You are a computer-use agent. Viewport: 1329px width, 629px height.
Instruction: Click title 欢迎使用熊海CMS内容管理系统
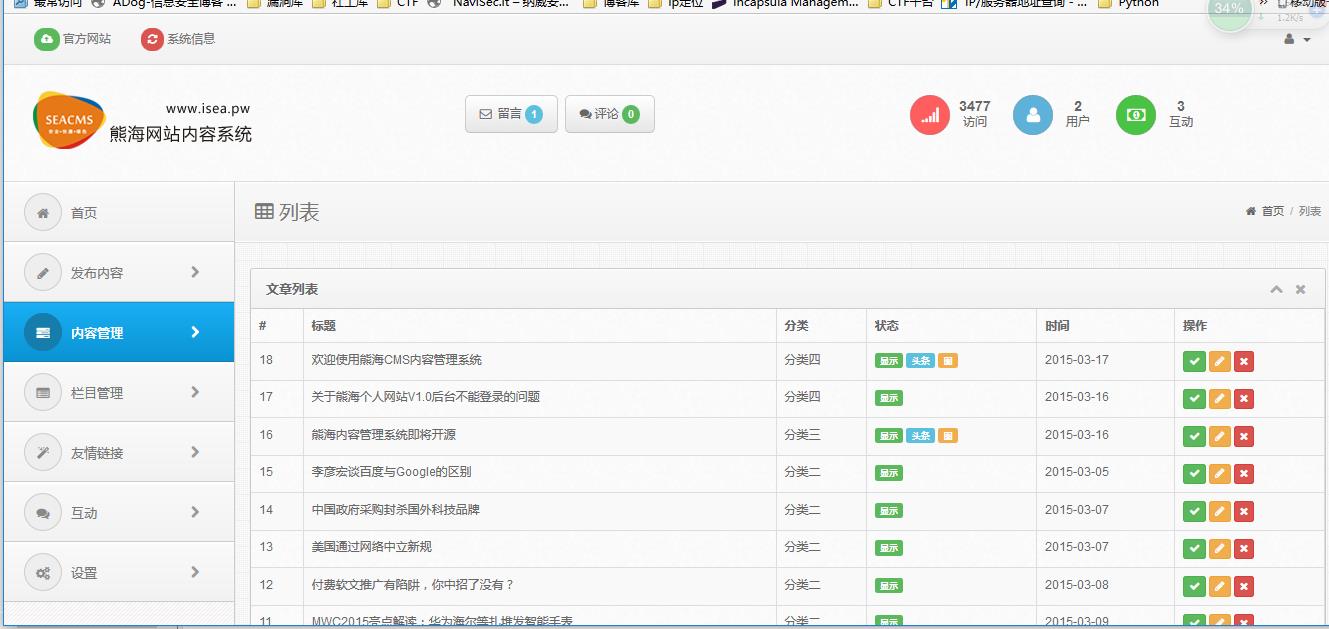pyautogui.click(x=397, y=360)
